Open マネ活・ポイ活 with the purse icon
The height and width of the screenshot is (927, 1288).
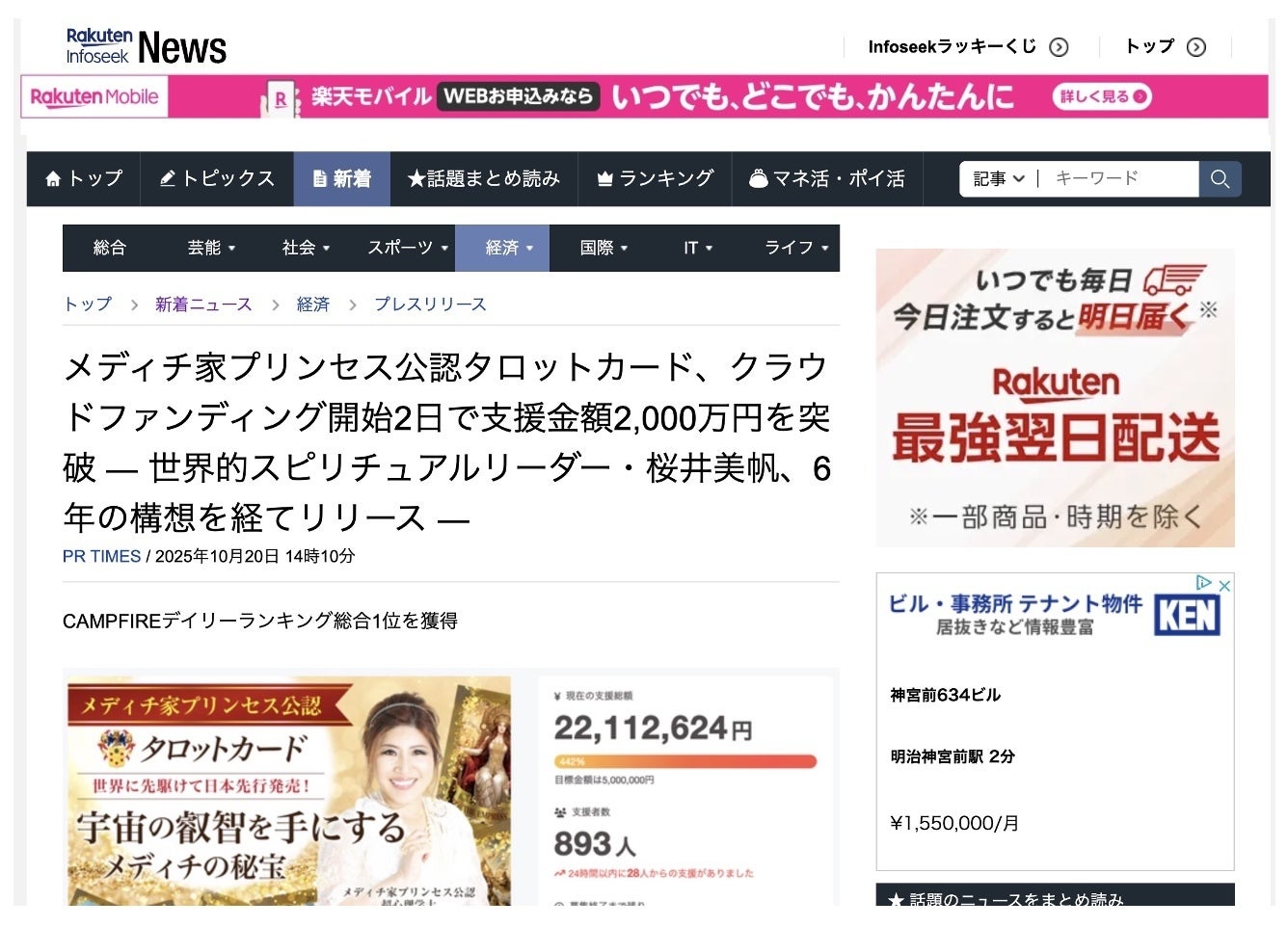click(x=827, y=179)
